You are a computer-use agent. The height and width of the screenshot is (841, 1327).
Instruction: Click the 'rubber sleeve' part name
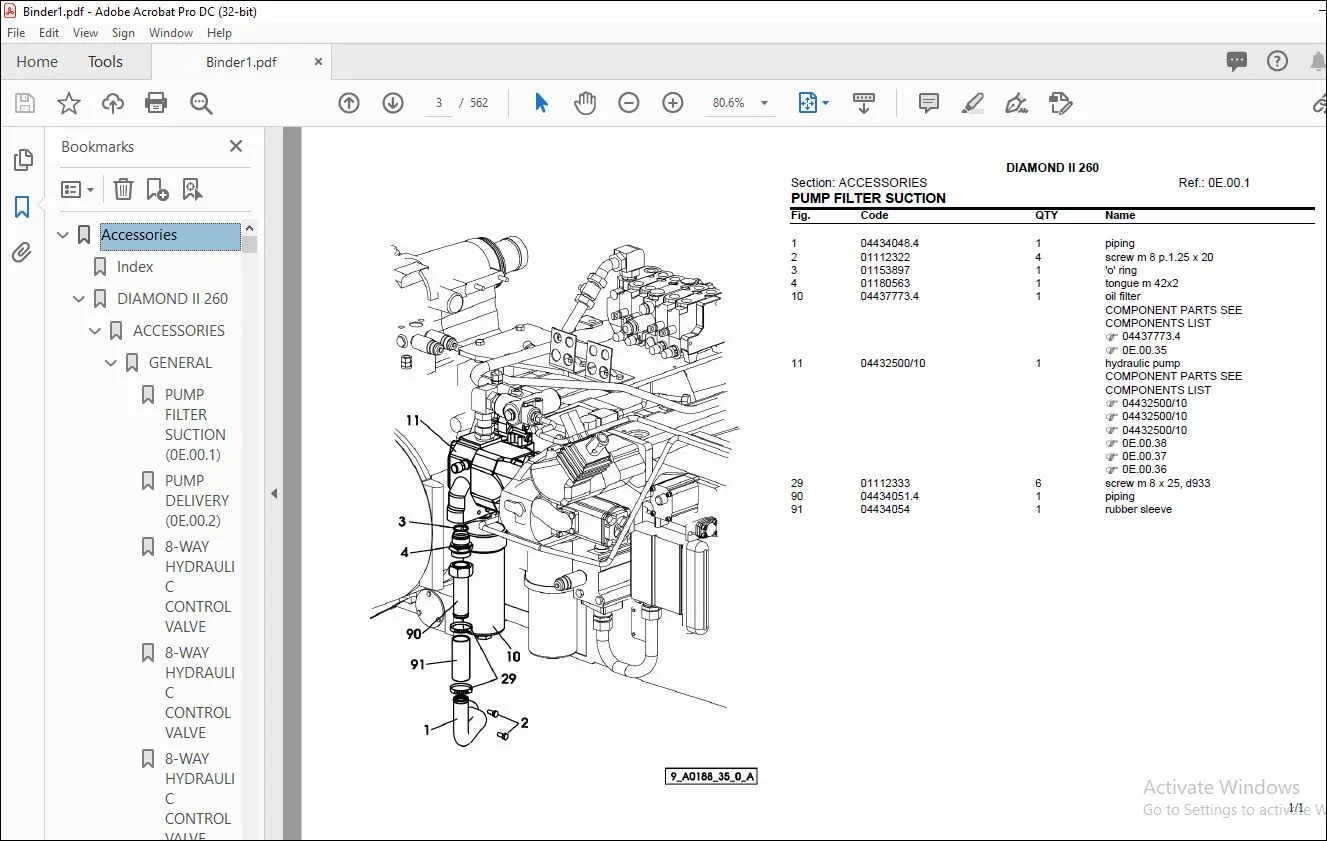(1138, 509)
